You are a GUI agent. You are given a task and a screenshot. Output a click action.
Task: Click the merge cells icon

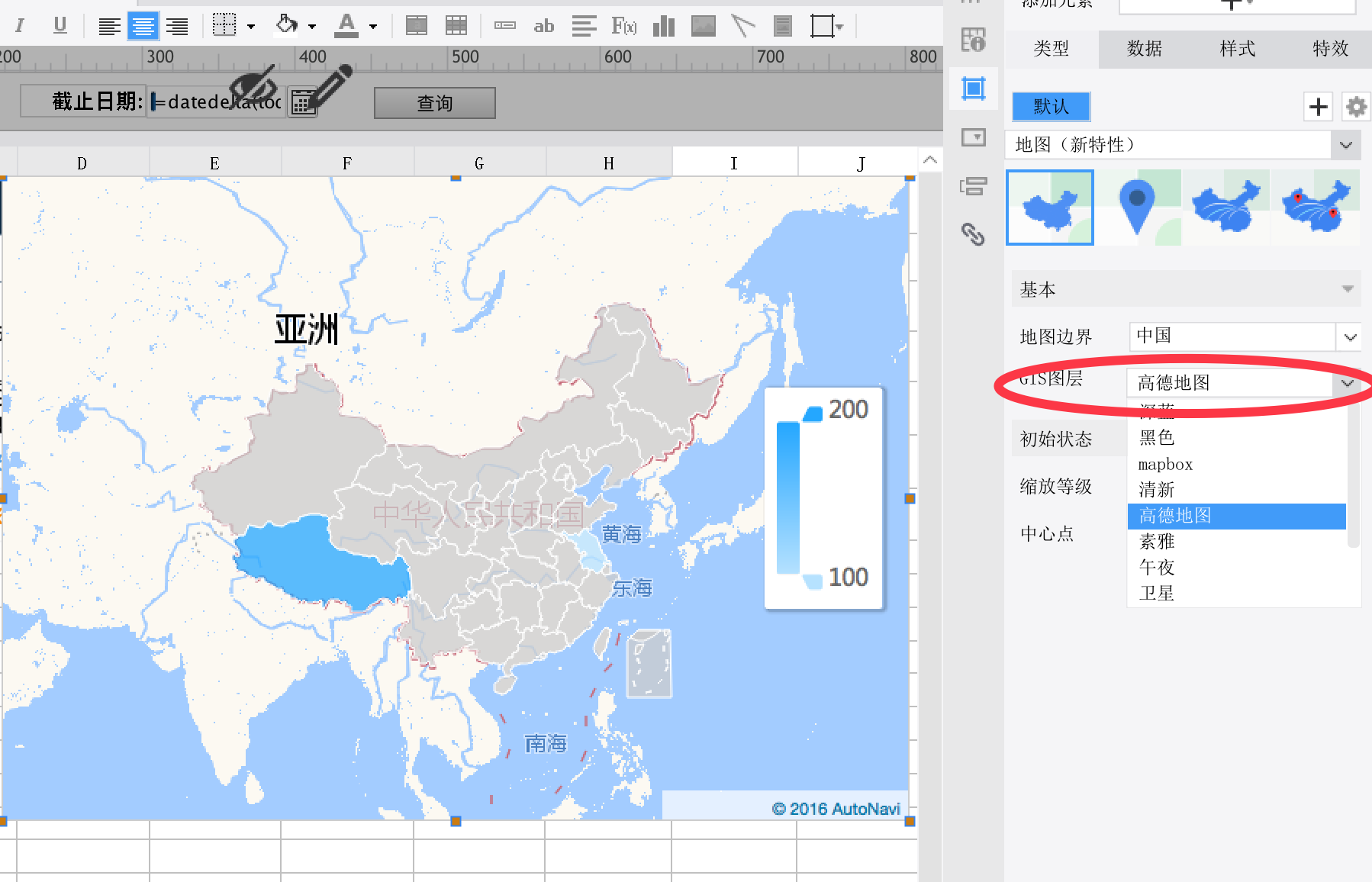(417, 26)
